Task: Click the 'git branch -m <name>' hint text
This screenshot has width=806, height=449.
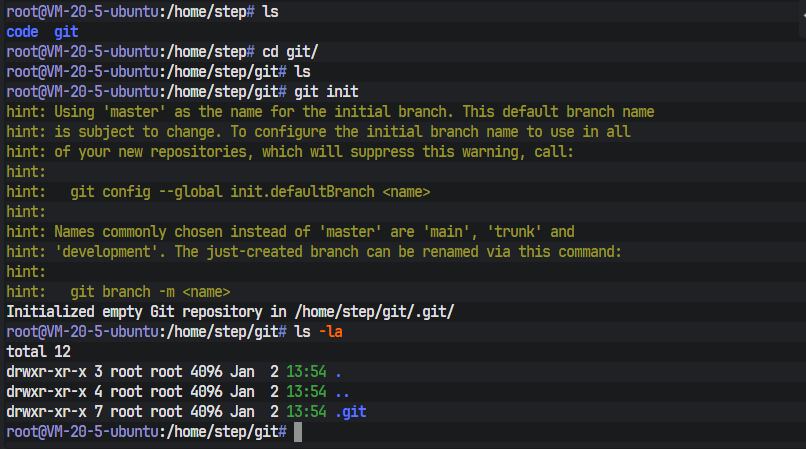Action: point(150,292)
